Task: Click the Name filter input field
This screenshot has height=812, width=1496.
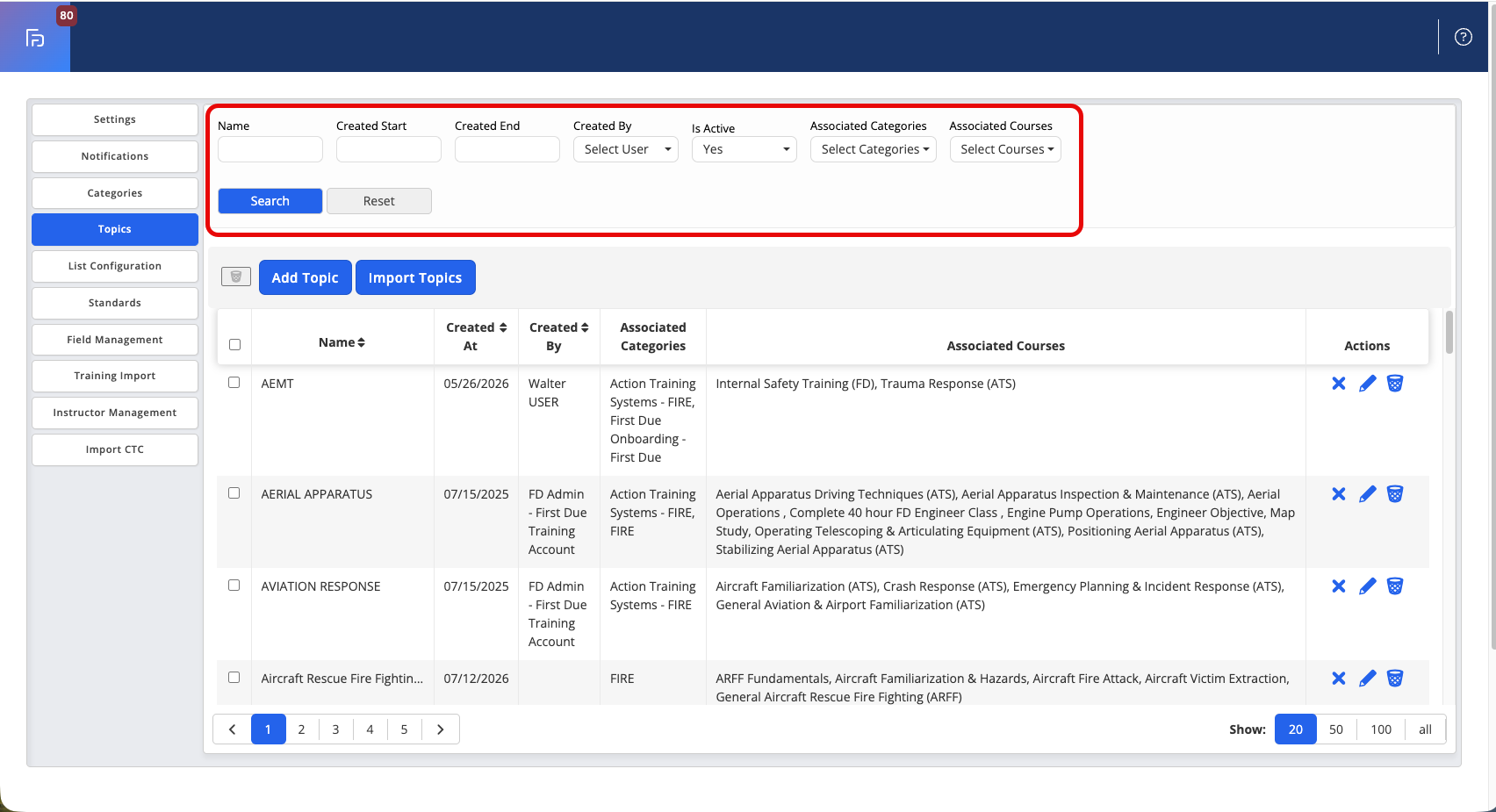Action: [270, 149]
